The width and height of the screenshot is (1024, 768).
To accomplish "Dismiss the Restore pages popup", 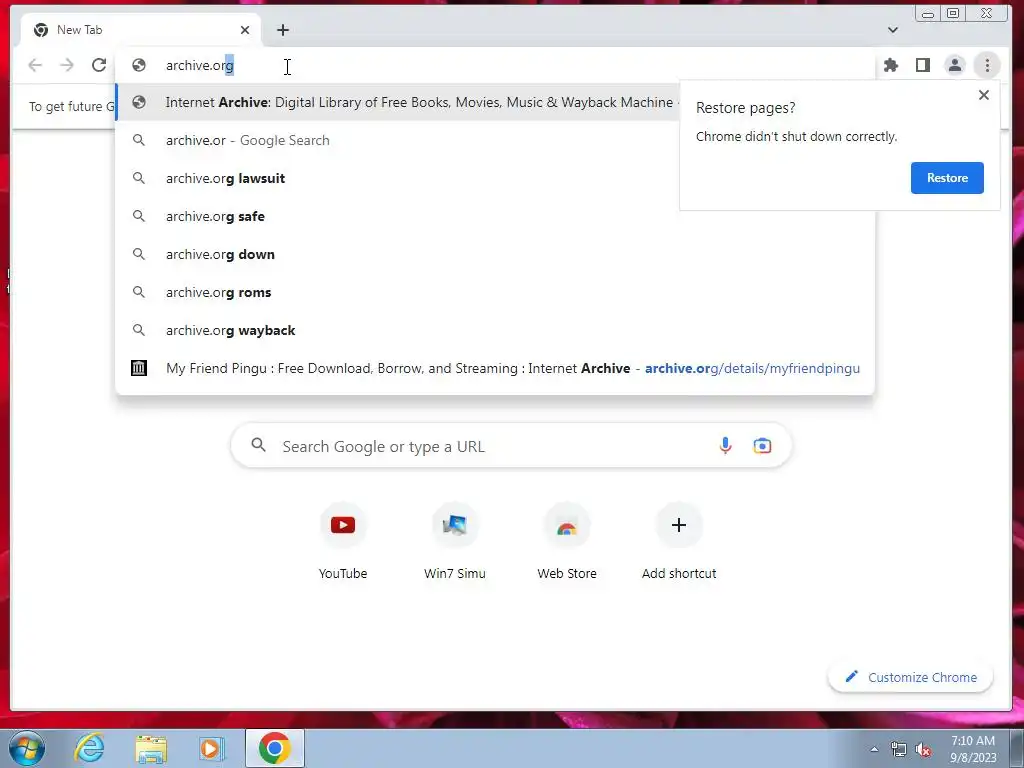I will [x=984, y=95].
